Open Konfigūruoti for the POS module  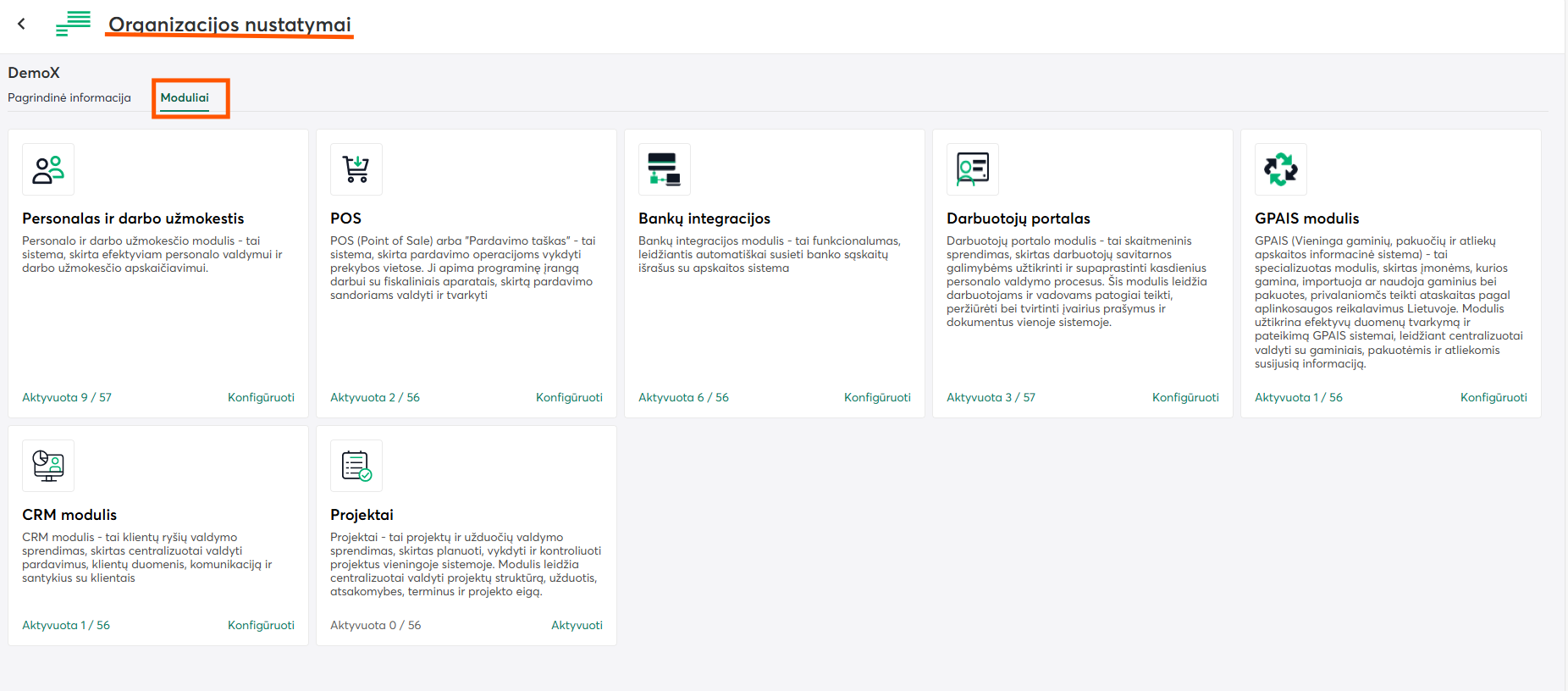click(x=569, y=397)
